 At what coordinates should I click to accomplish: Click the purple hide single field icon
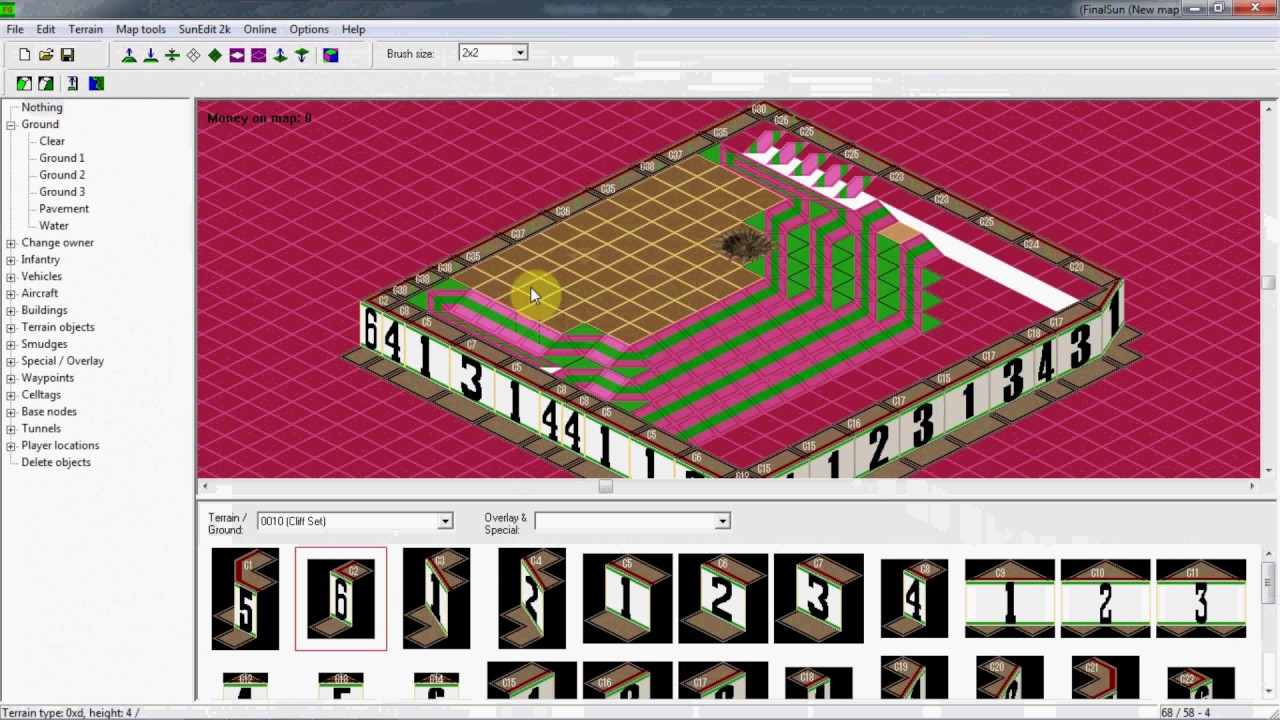pyautogui.click(x=237, y=55)
